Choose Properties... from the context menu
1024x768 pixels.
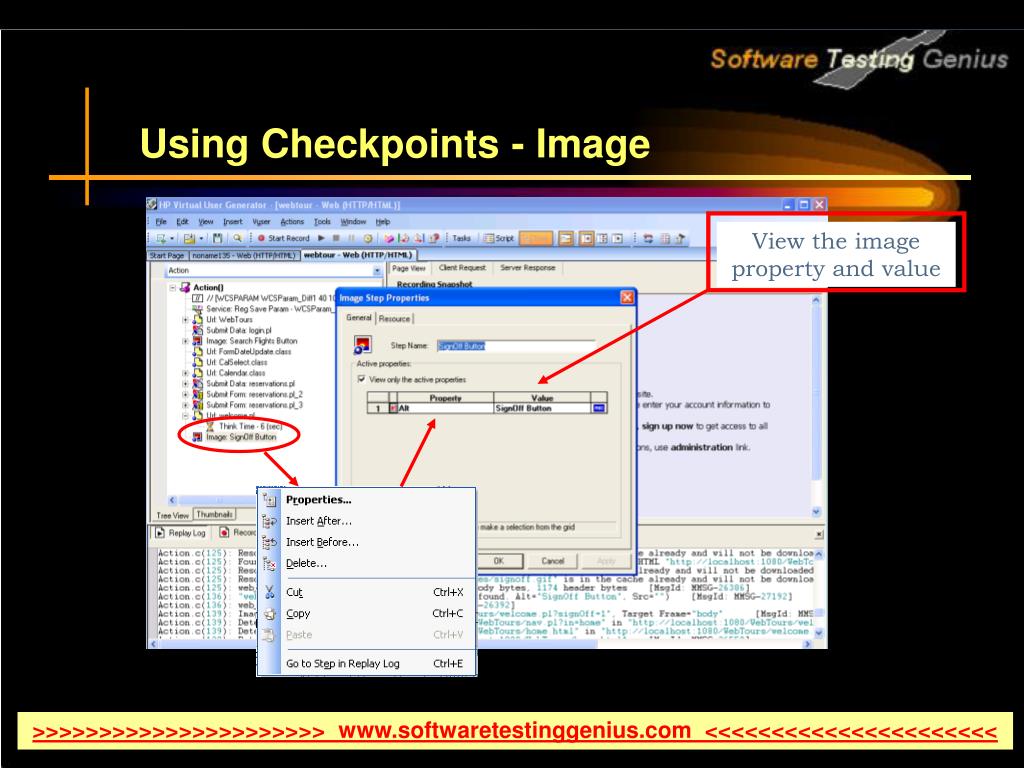pyautogui.click(x=319, y=500)
